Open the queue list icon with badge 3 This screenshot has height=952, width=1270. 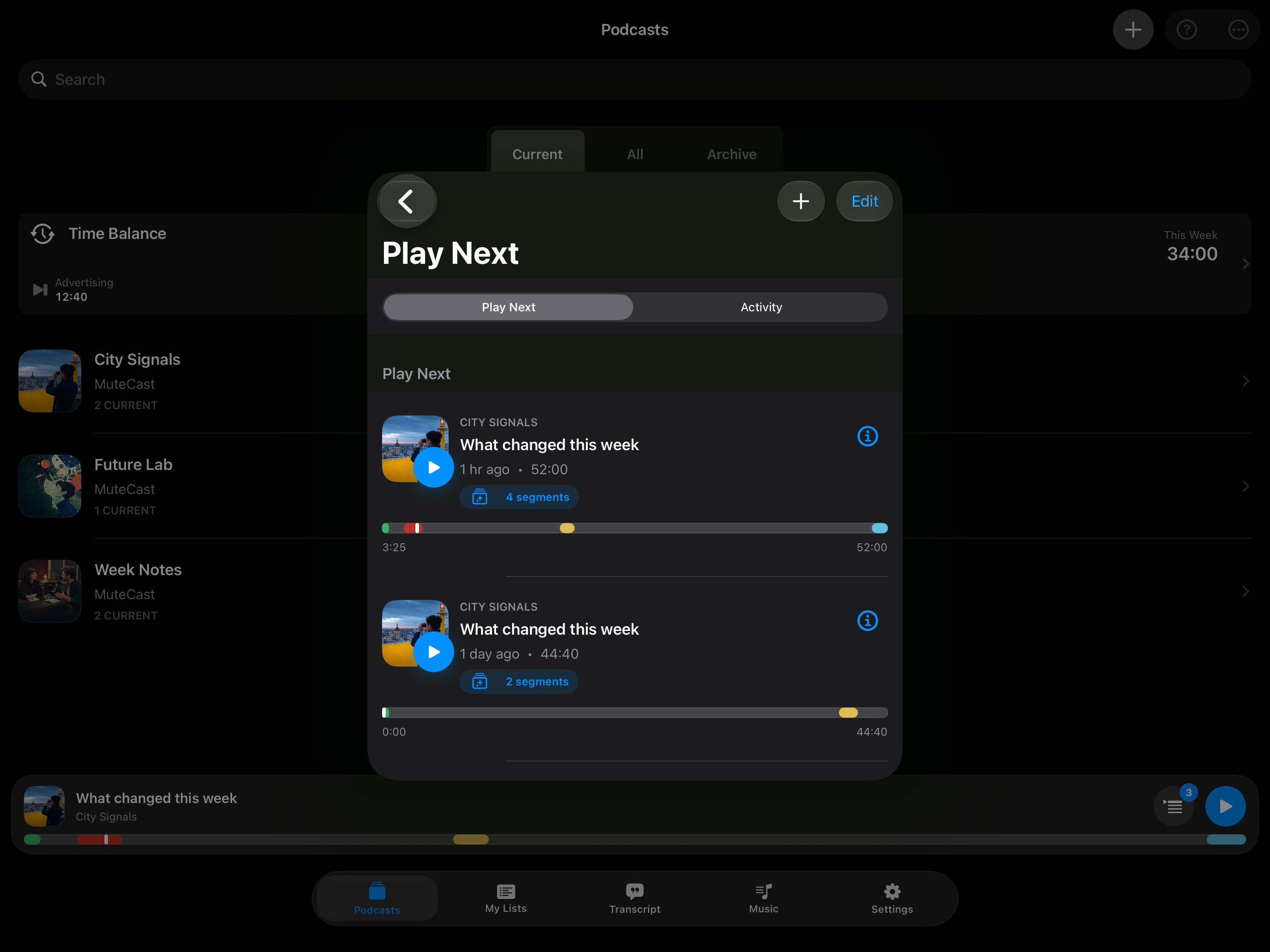point(1174,806)
